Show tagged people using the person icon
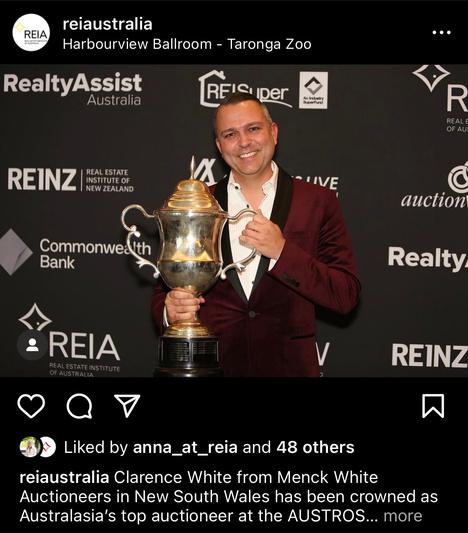Image resolution: width=468 pixels, height=533 pixels. coord(32,345)
